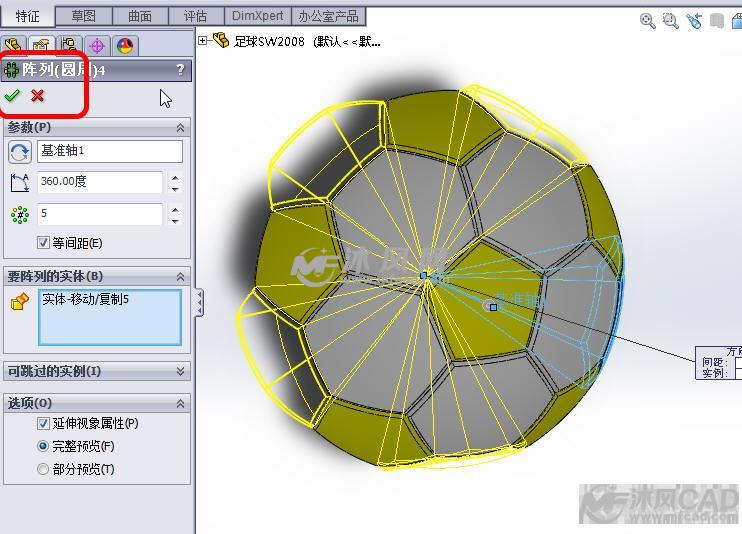This screenshot has height=534, width=742.
Task: Expand 足球SW2008 tree with plus sign
Action: click(203, 41)
